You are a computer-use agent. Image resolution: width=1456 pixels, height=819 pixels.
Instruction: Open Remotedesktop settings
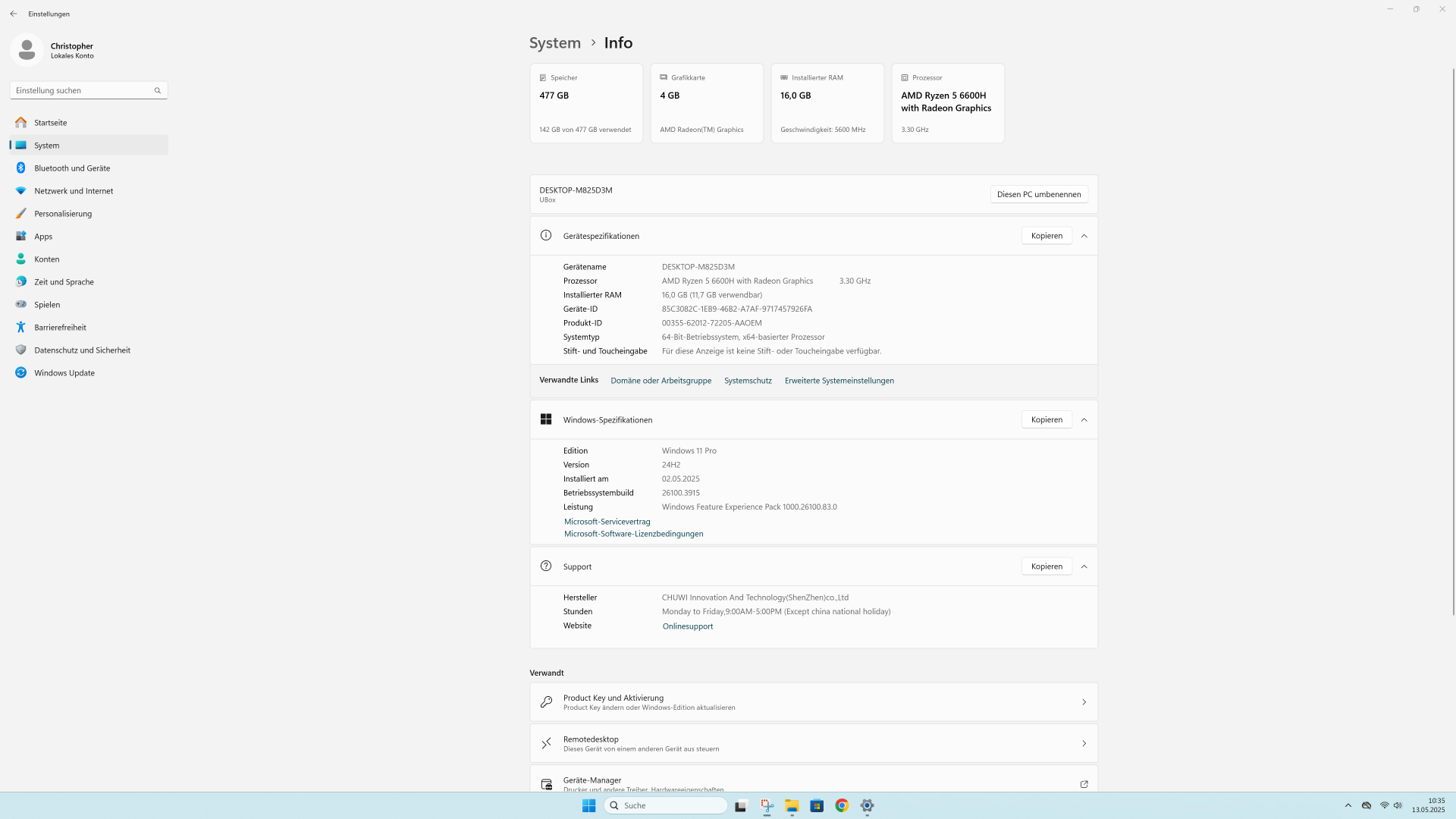click(x=814, y=744)
